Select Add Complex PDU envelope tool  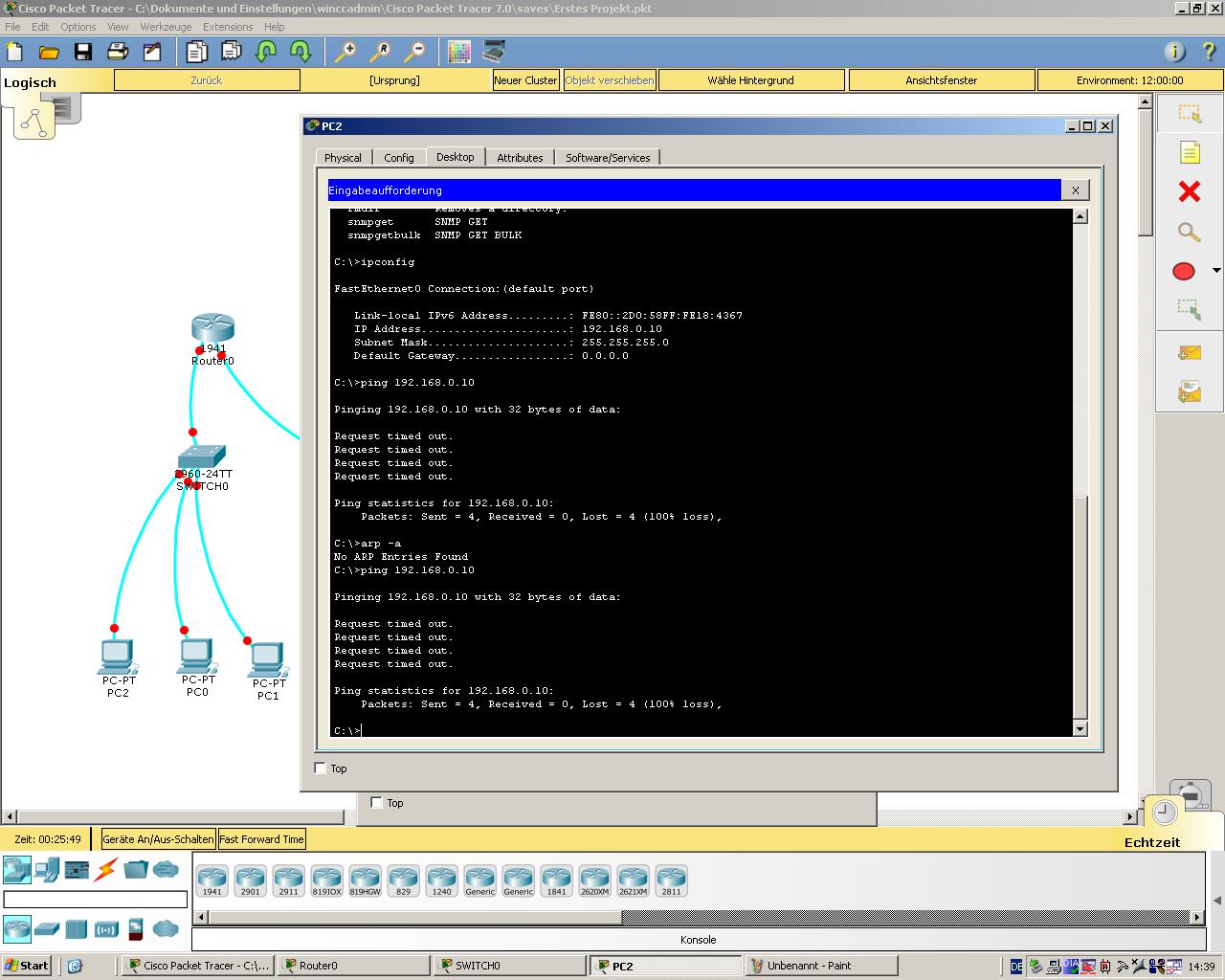tap(1190, 392)
